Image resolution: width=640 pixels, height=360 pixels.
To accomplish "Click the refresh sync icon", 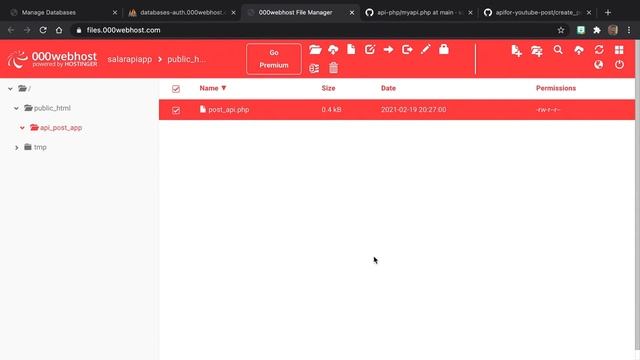I will point(599,50).
